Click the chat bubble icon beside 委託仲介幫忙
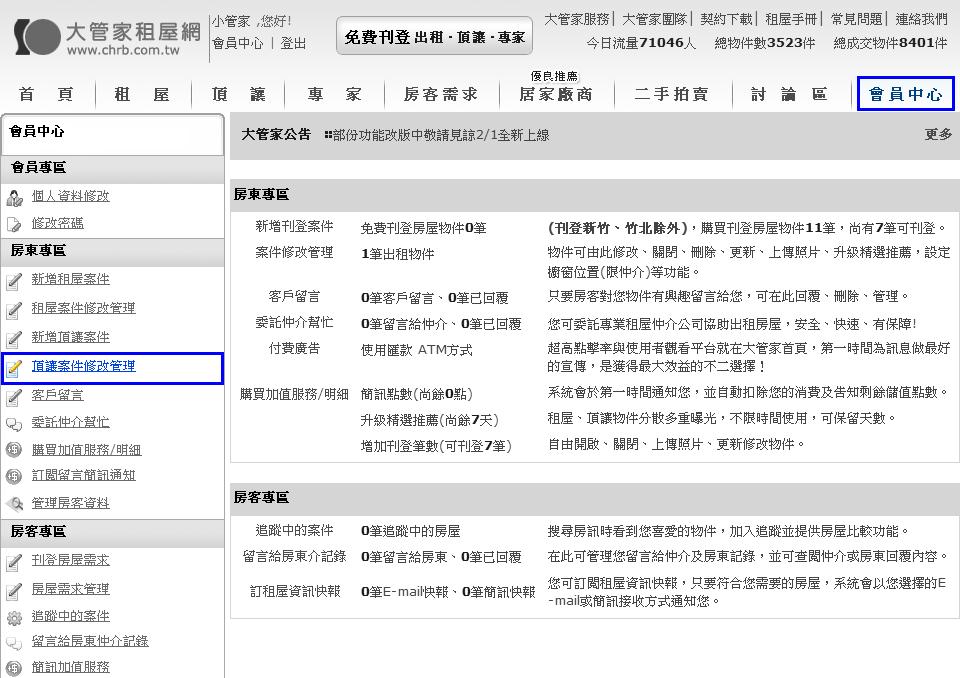This screenshot has height=678, width=960. 14,423
